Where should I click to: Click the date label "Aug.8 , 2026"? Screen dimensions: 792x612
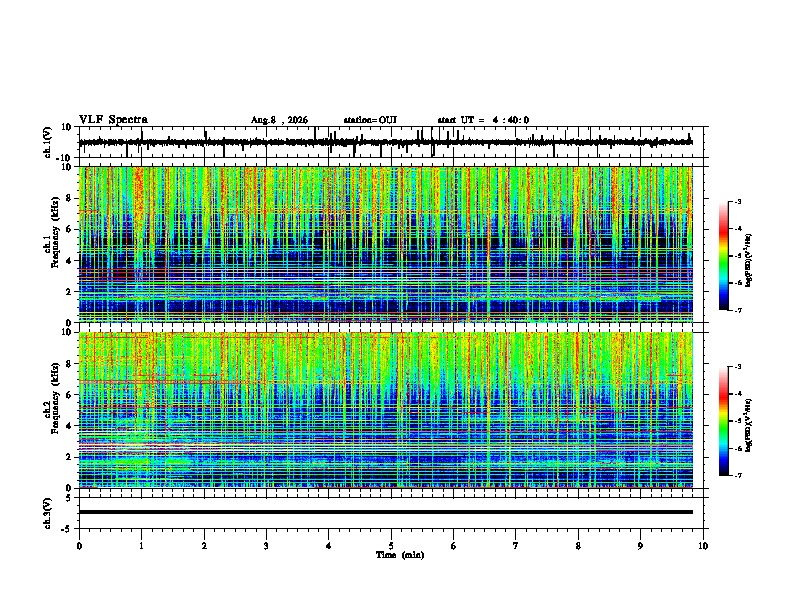279,120
